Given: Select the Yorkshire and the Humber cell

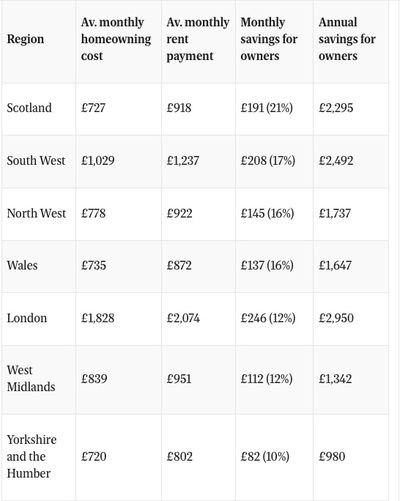Looking at the screenshot, I should [x=32, y=457].
